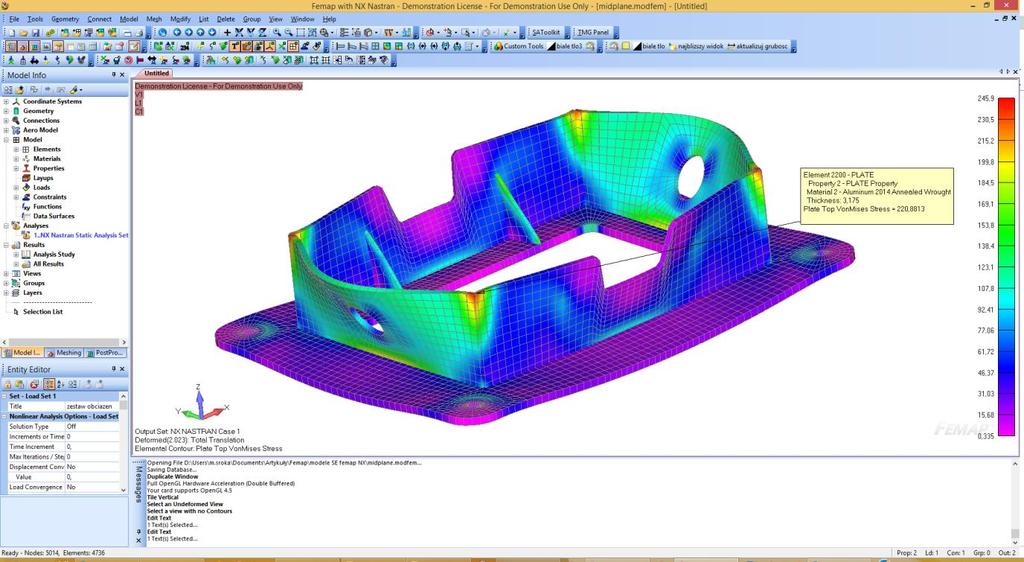1024x562 pixels.
Task: Click the SAToolkit button
Action: point(546,32)
